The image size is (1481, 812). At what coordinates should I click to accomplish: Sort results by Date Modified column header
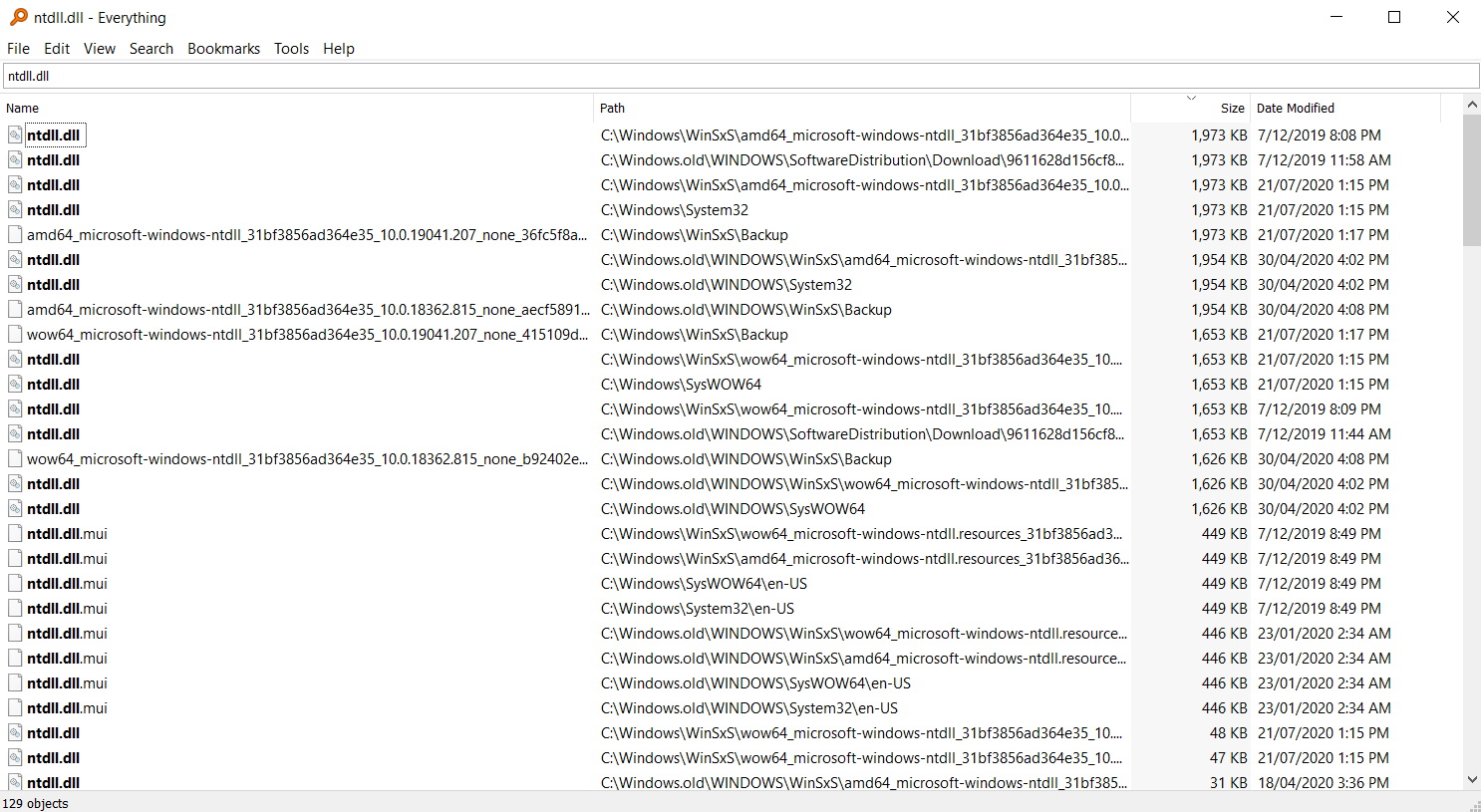click(x=1295, y=108)
